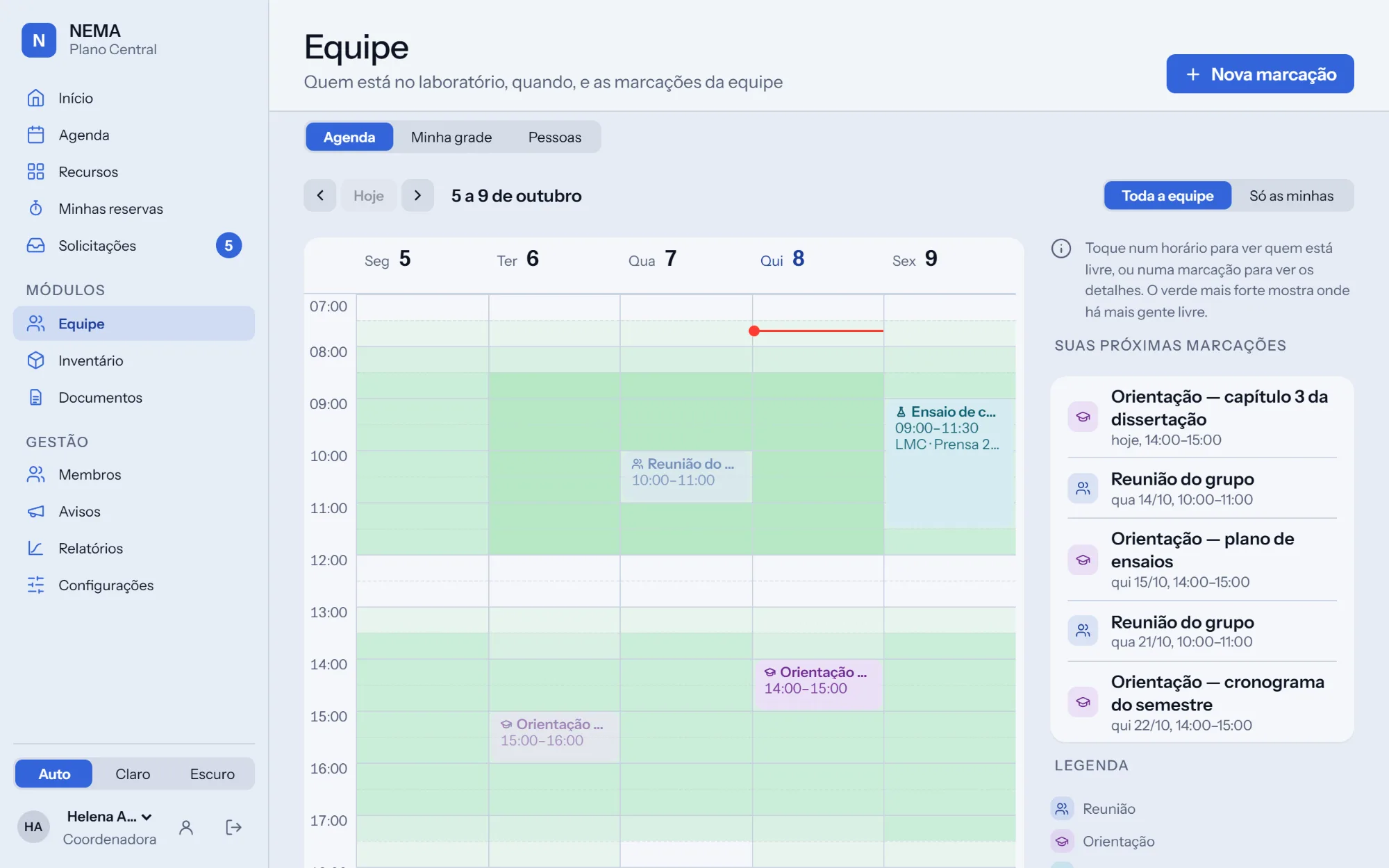Open Thursday Orientação 14:00–15:00 event

coord(817,685)
